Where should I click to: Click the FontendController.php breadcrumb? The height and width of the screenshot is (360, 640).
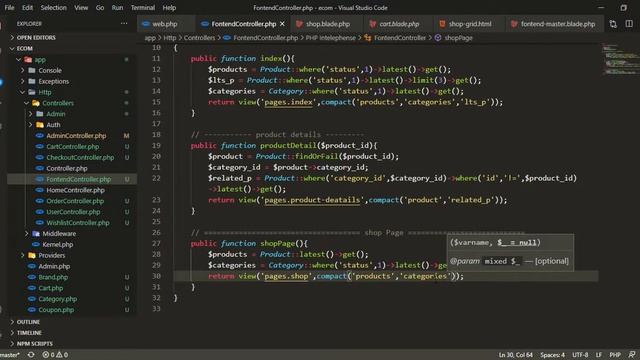click(265, 38)
